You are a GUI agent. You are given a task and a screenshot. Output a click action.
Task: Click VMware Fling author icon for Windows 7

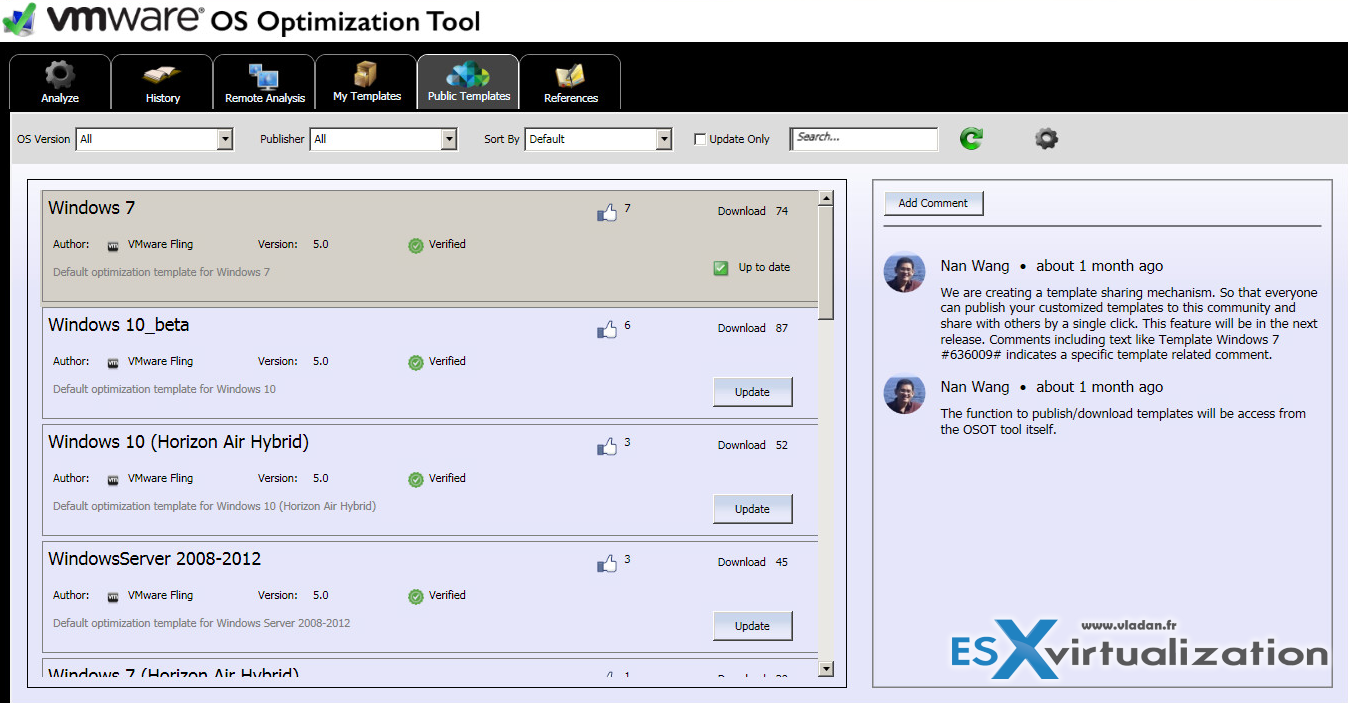pyautogui.click(x=113, y=245)
